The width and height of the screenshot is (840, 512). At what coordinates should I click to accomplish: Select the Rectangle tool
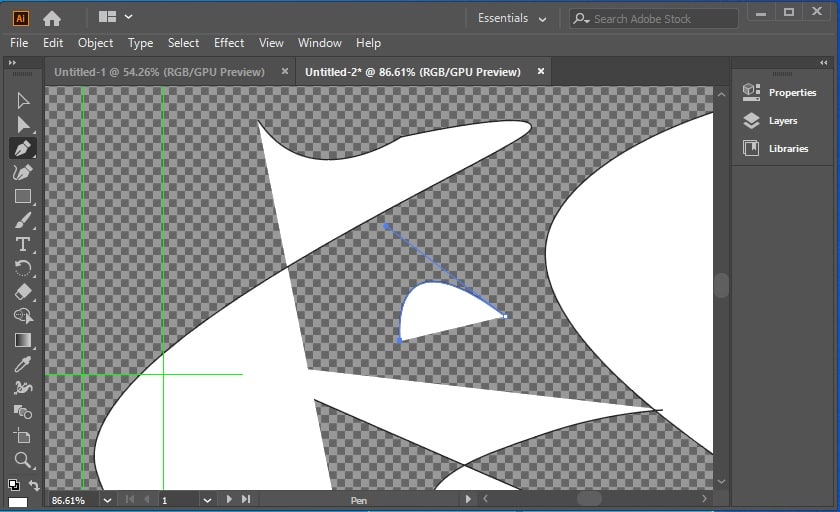(x=22, y=197)
